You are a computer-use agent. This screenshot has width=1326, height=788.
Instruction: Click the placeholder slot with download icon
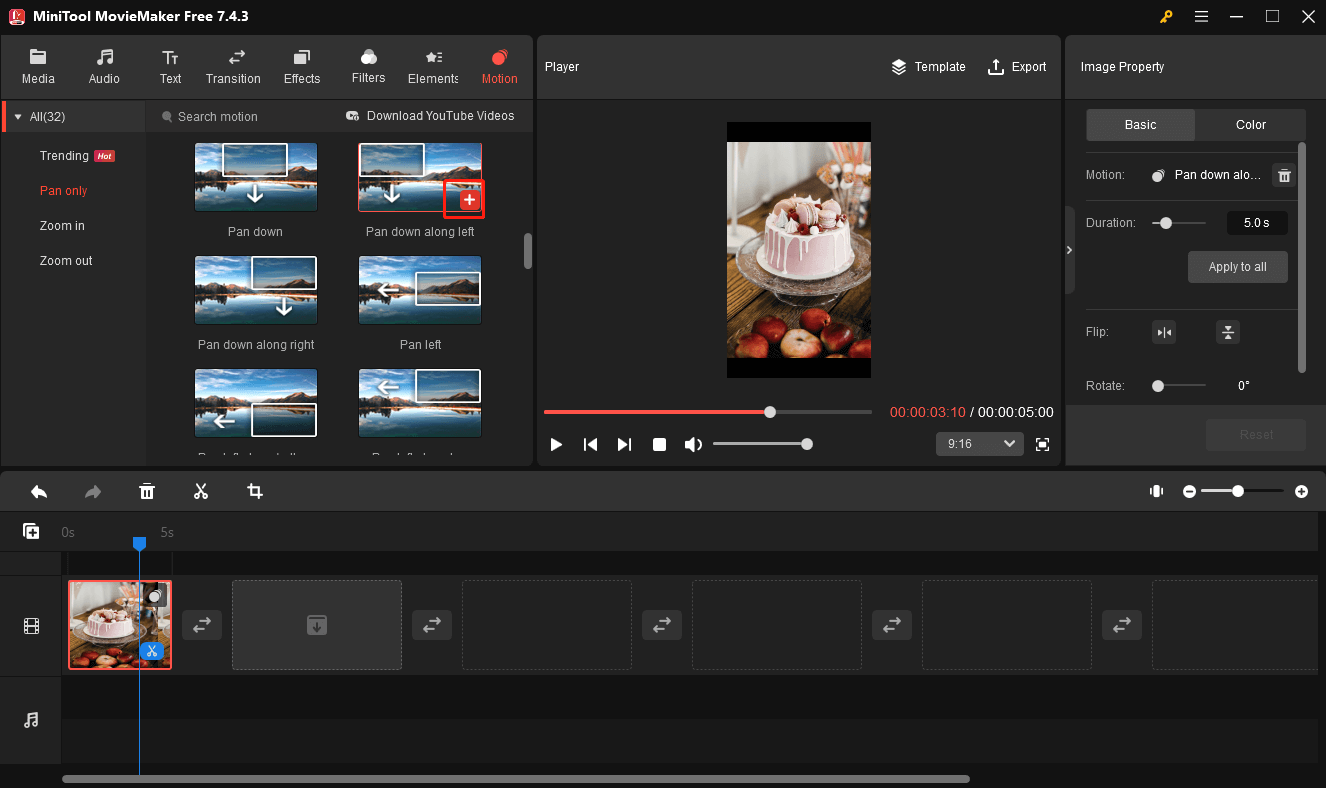coord(317,625)
